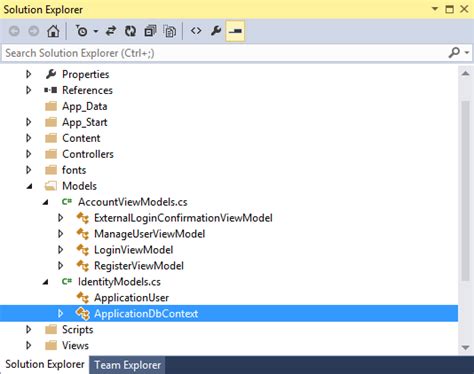This screenshot has width=474, height=374.
Task: Click the Refresh toolbar icon
Action: (130, 31)
